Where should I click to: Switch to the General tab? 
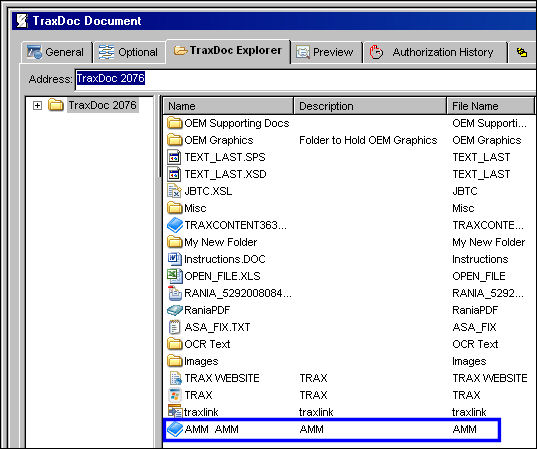(x=57, y=52)
